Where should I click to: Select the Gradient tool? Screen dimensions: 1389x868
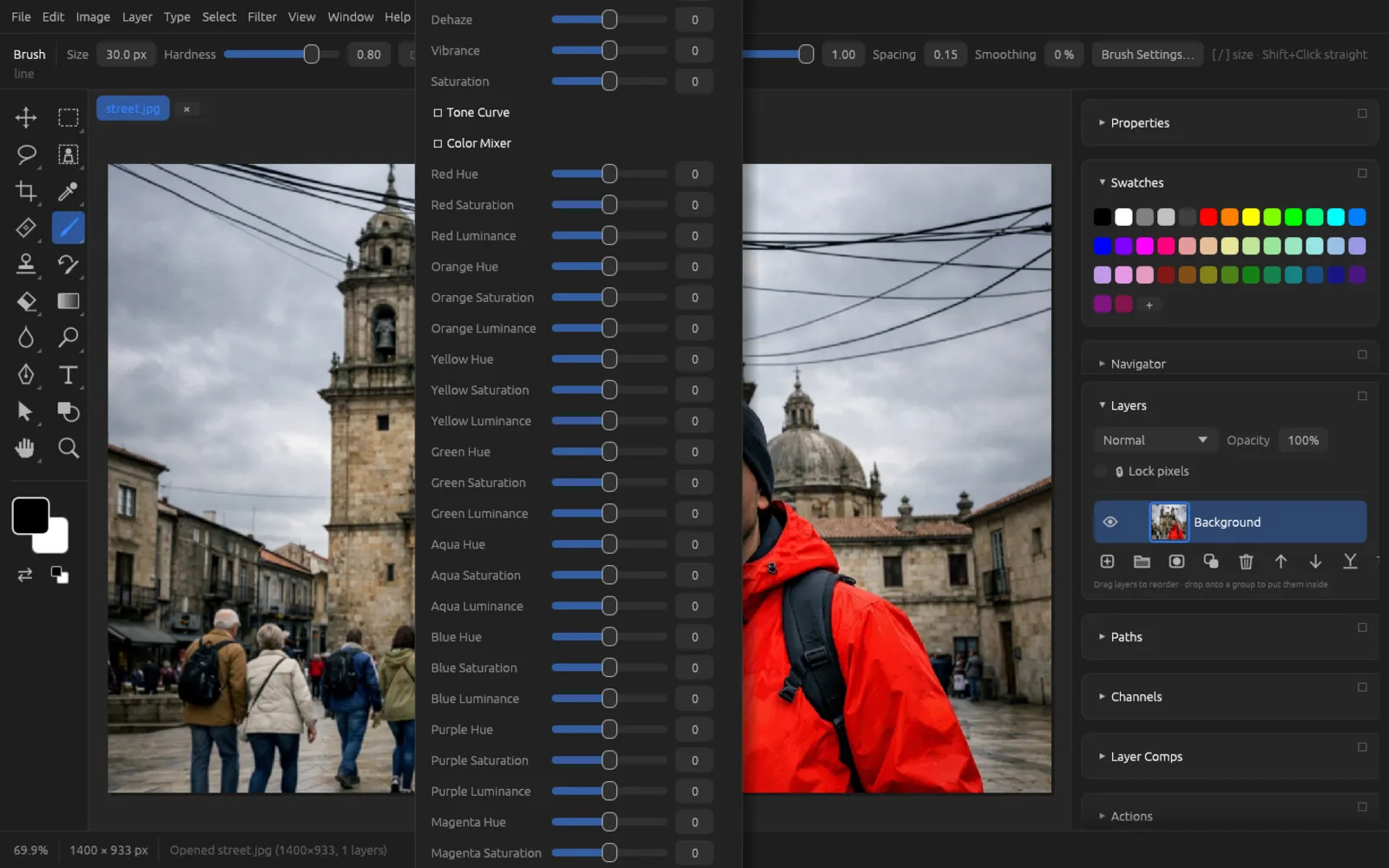tap(68, 301)
